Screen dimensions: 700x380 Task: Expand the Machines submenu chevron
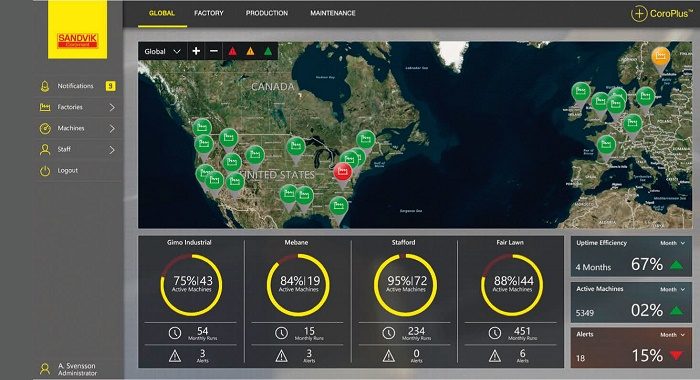pos(112,129)
